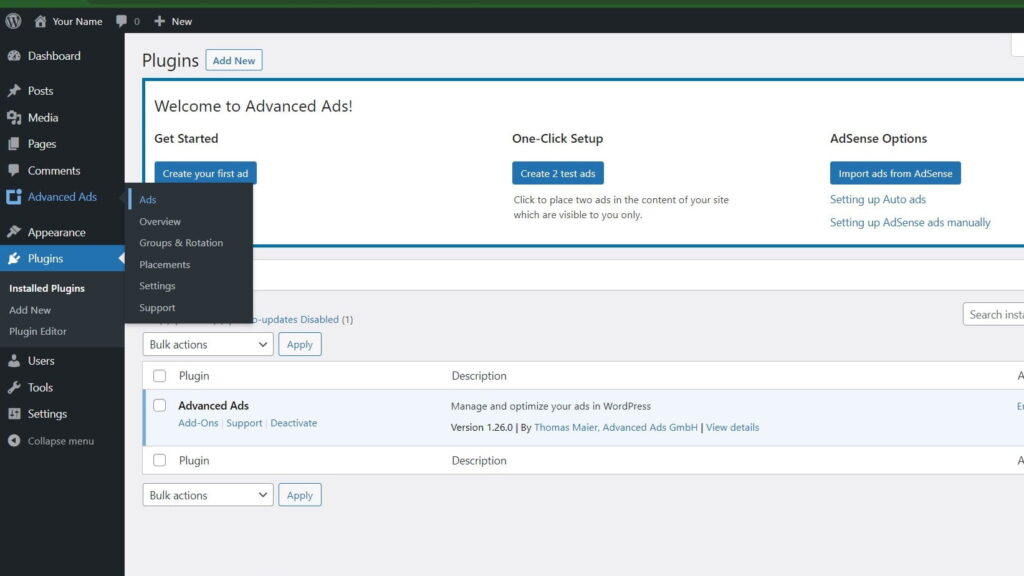Screen dimensions: 1024x576
Task: Click the Pages icon in sidebar
Action: tap(14, 144)
